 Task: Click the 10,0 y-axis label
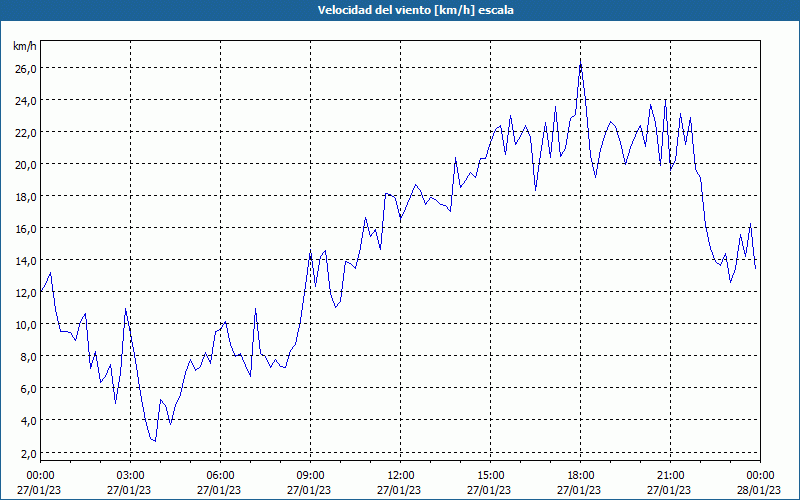click(26, 325)
